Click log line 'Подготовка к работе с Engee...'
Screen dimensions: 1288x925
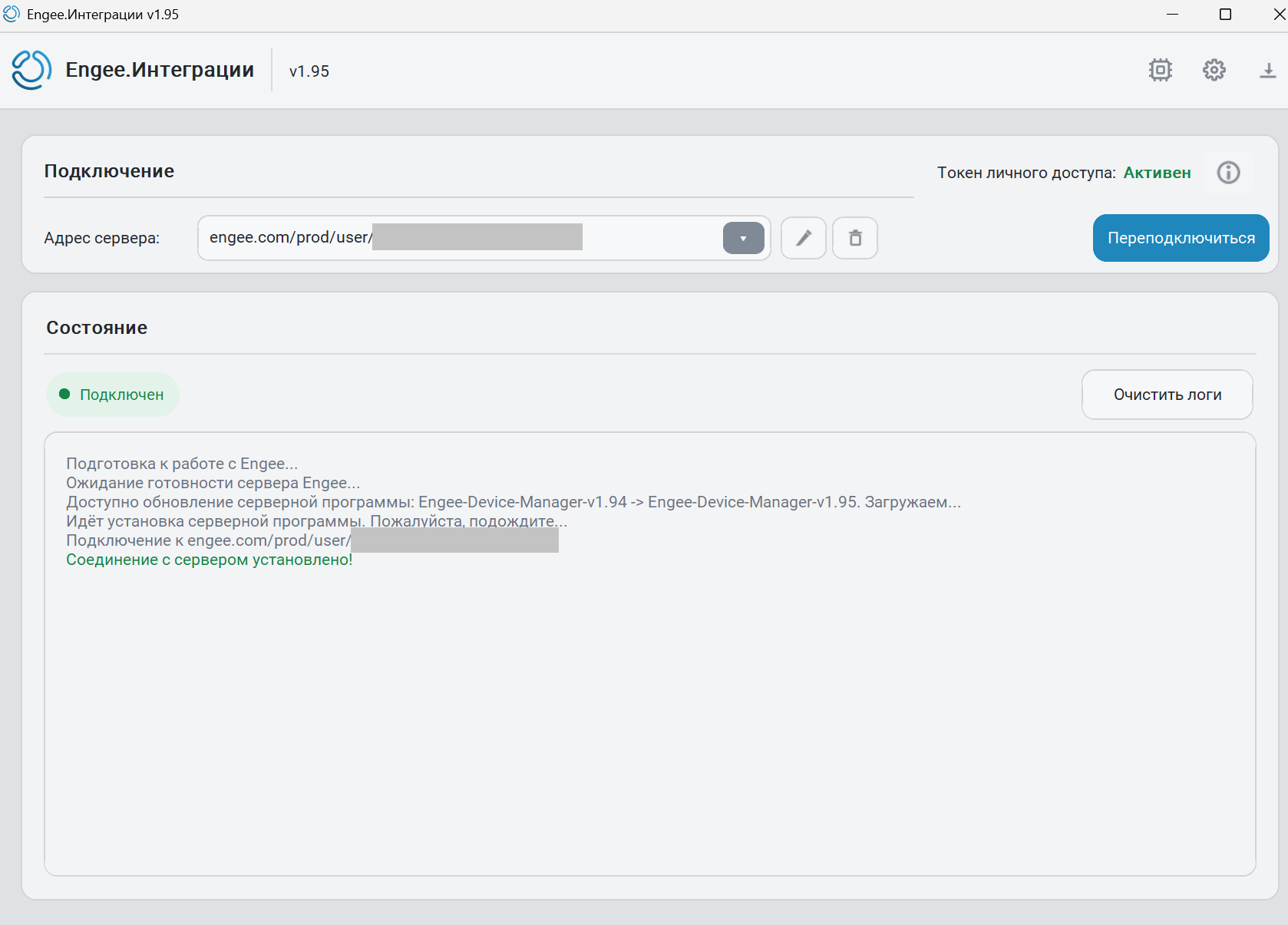click(x=182, y=464)
